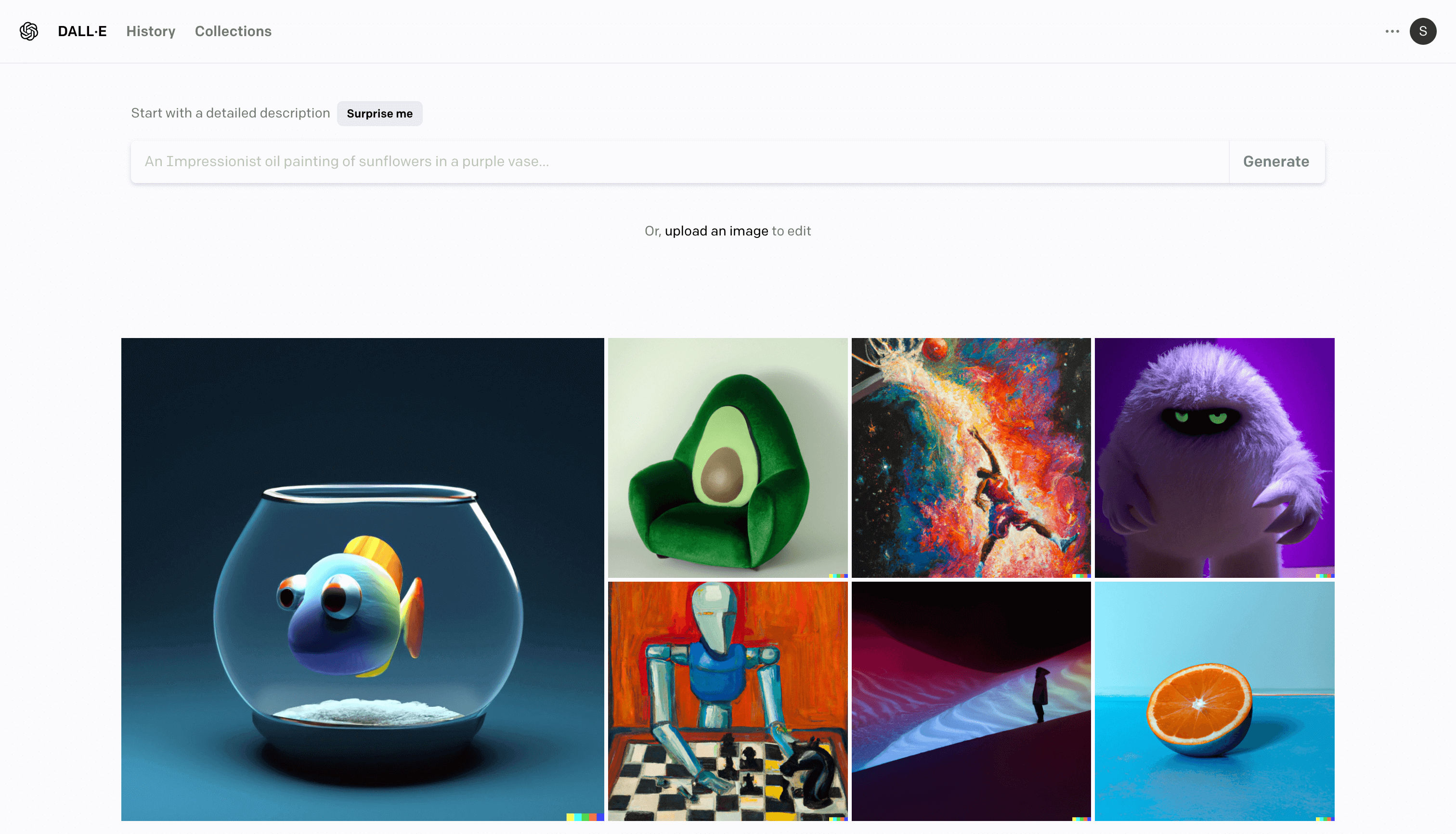The height and width of the screenshot is (834, 1456).
Task: Click the ellipsis more options icon
Action: pyautogui.click(x=1392, y=31)
